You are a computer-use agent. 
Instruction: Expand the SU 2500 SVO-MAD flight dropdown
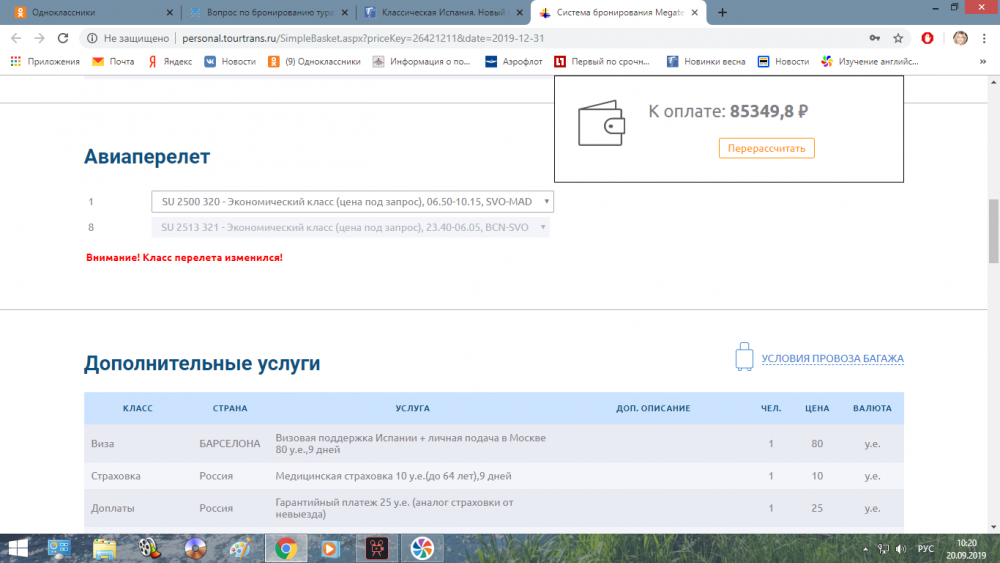point(351,201)
